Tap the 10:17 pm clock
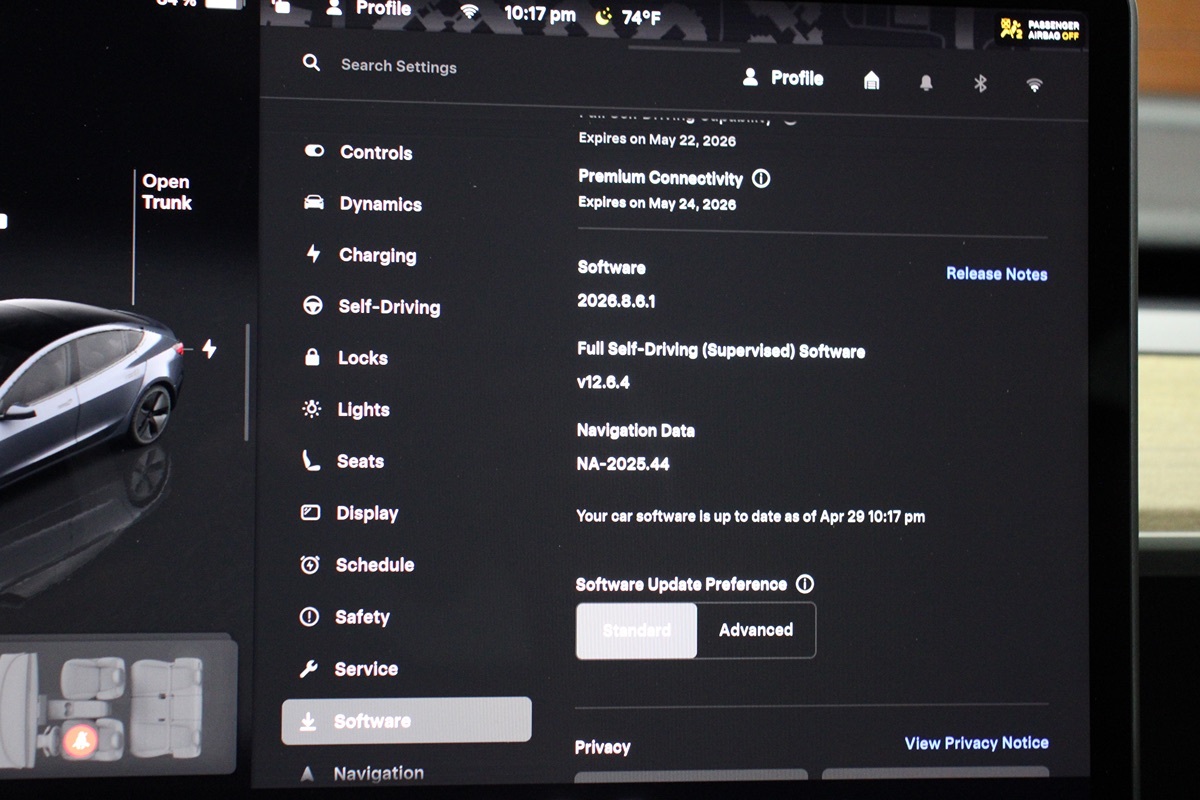The width and height of the screenshot is (1200, 800). [x=539, y=14]
